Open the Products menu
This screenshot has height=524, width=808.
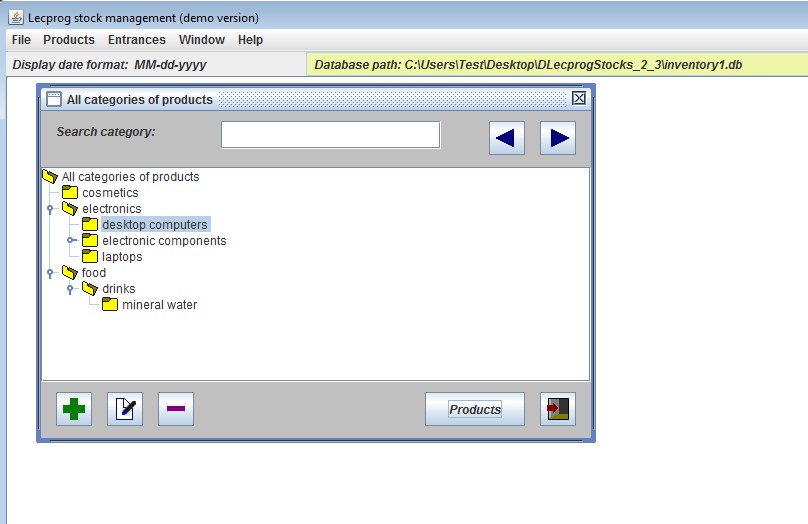(x=69, y=40)
